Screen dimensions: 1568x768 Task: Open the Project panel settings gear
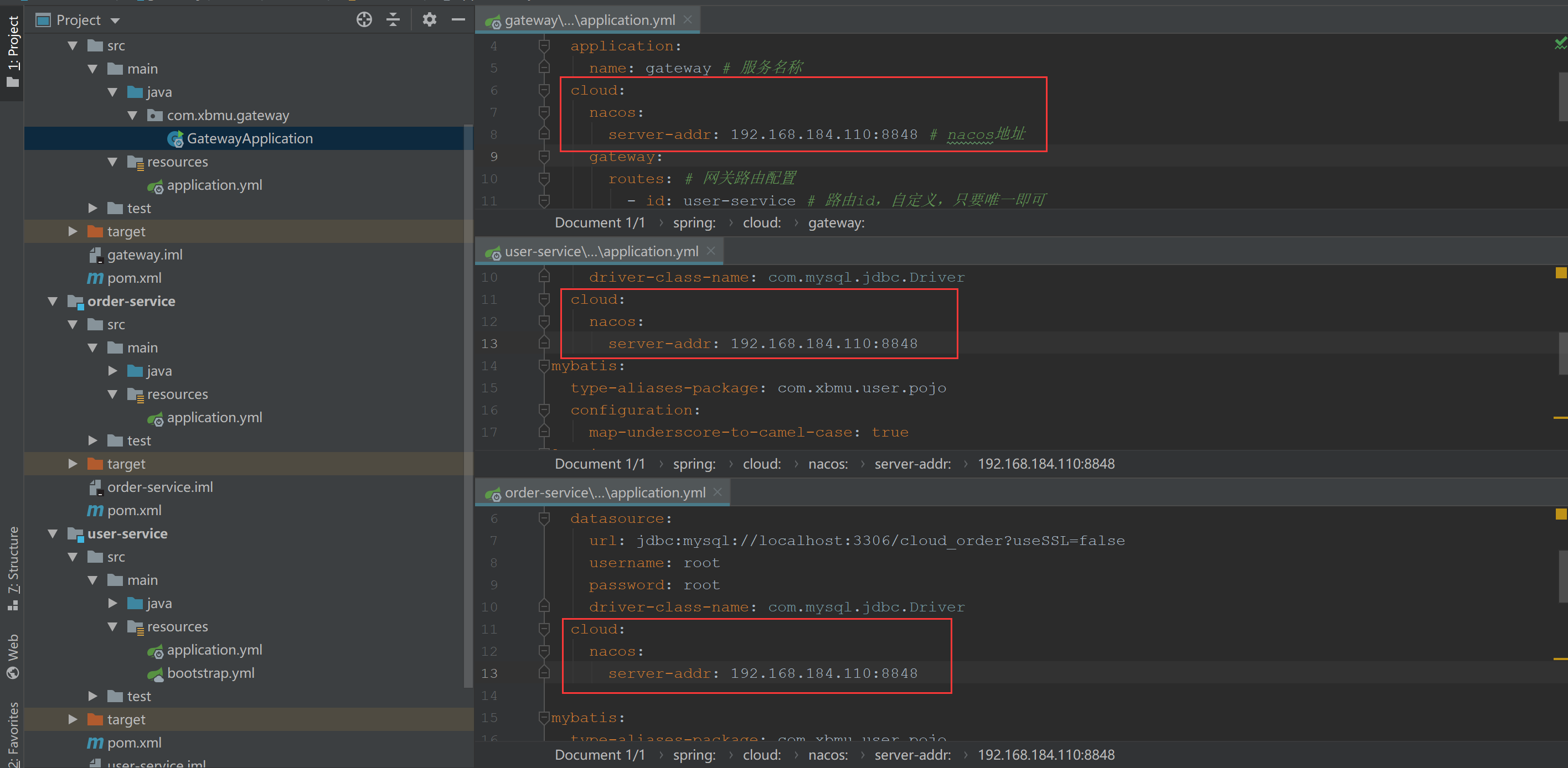[x=429, y=20]
